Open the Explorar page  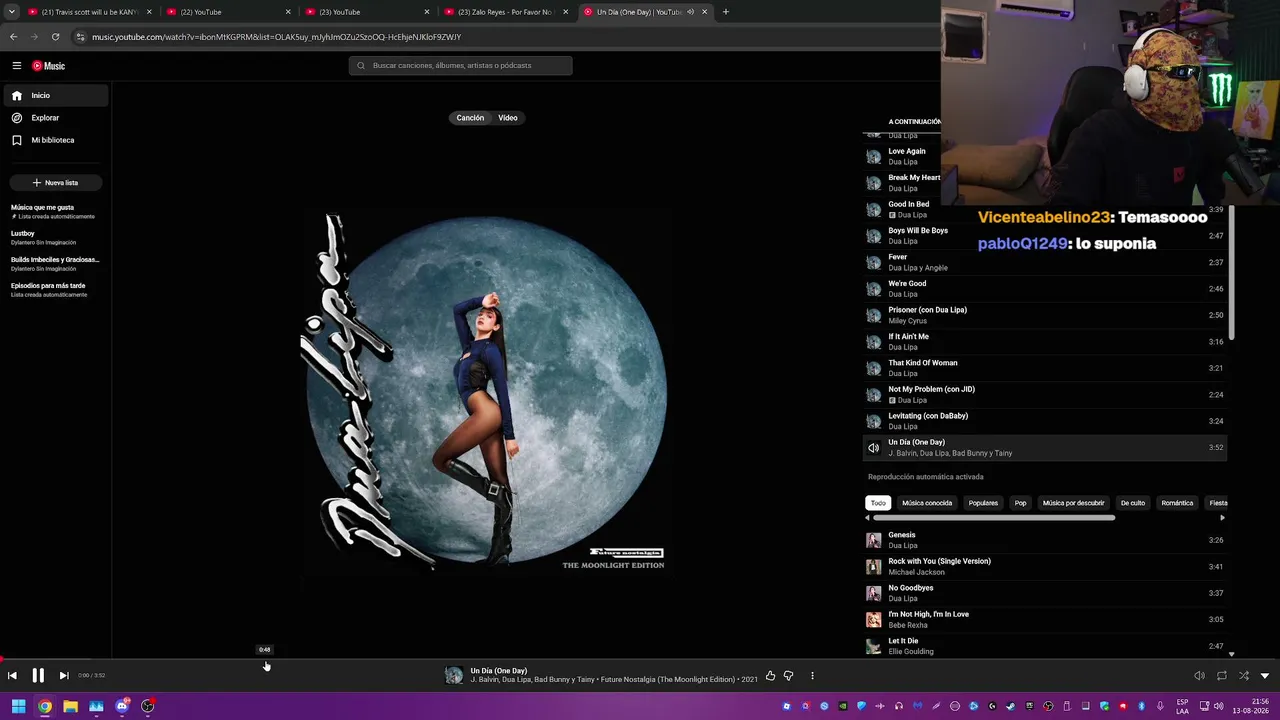(x=56, y=118)
